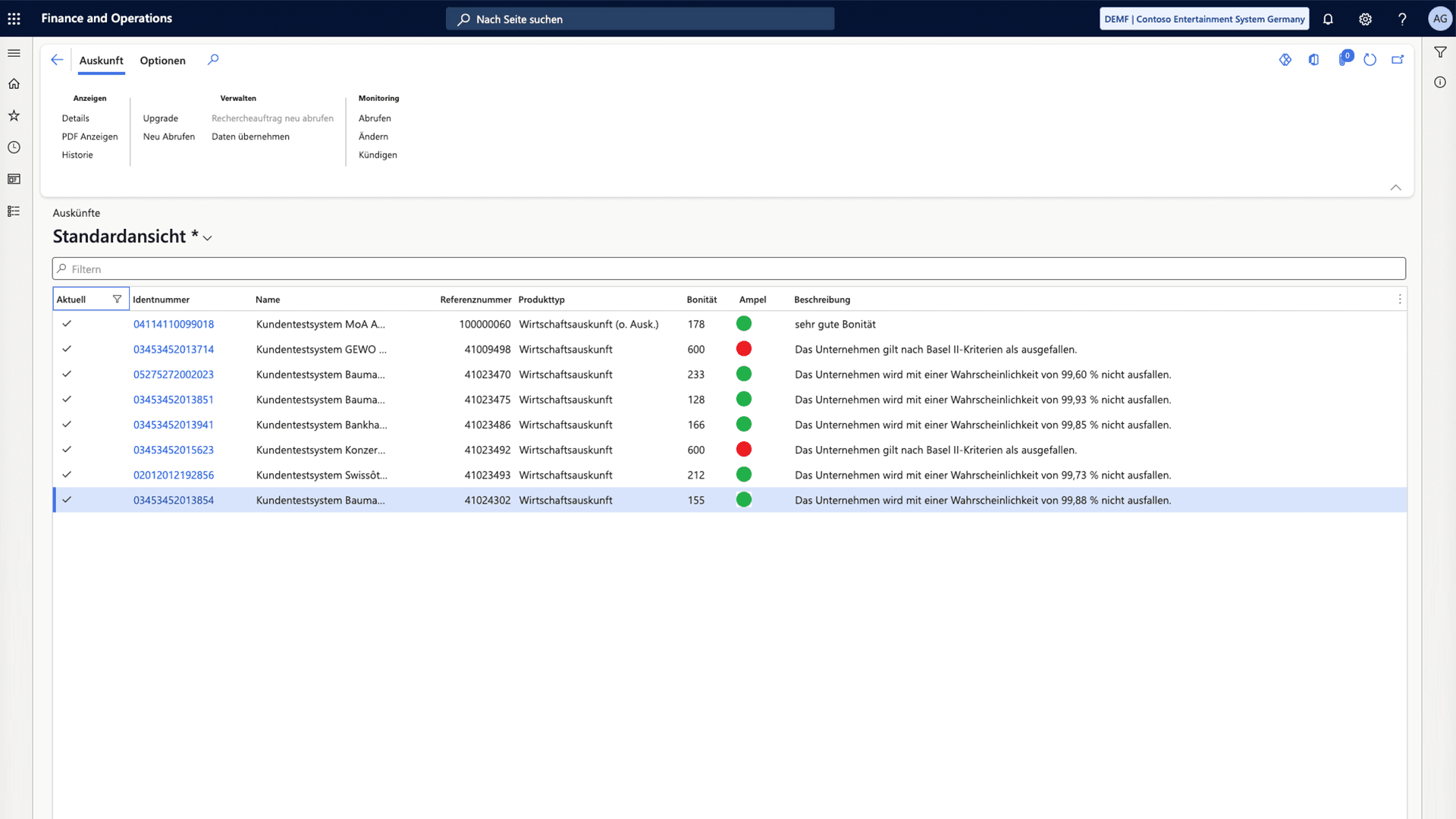The height and width of the screenshot is (819, 1456).
Task: Open Modules list icon in sidebar
Action: tap(14, 212)
